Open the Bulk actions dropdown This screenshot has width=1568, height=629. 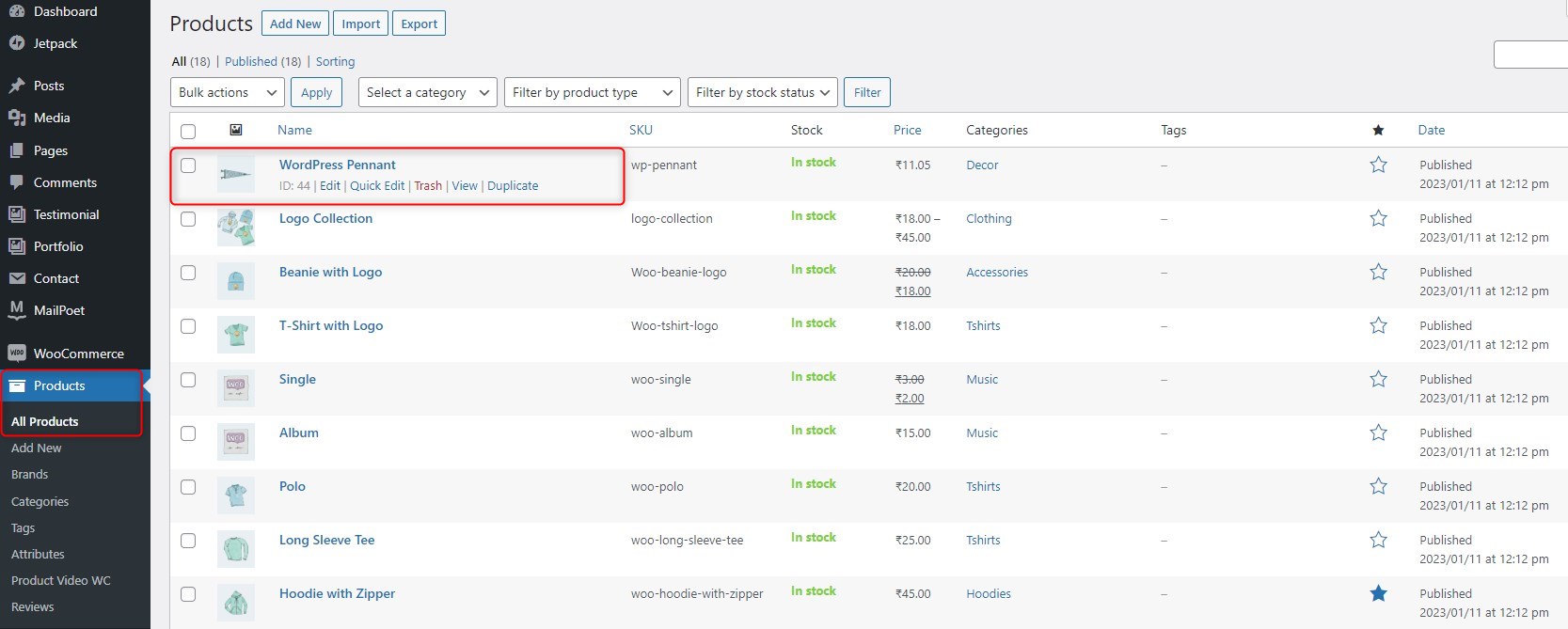click(228, 92)
